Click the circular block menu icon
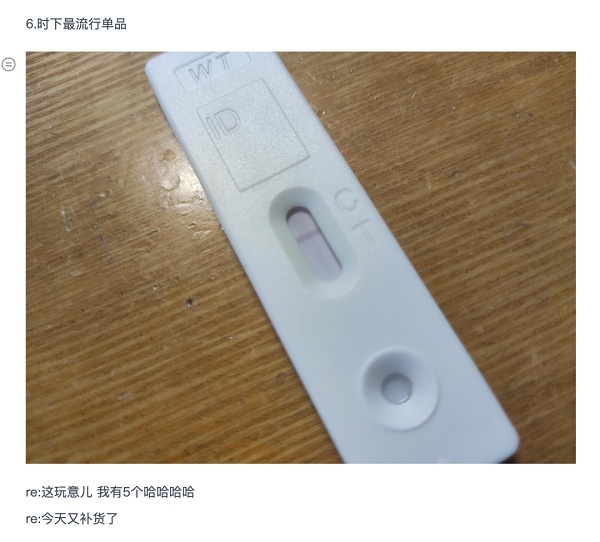The height and width of the screenshot is (542, 600). (9, 64)
